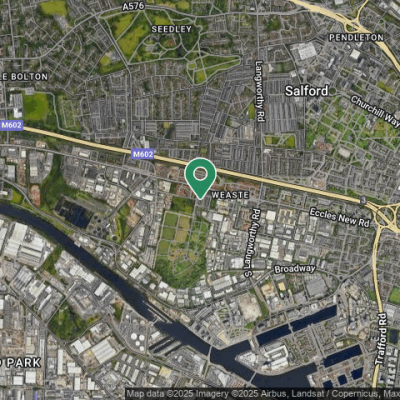Click the Broadway road label
The height and width of the screenshot is (400, 400).
coord(295,269)
